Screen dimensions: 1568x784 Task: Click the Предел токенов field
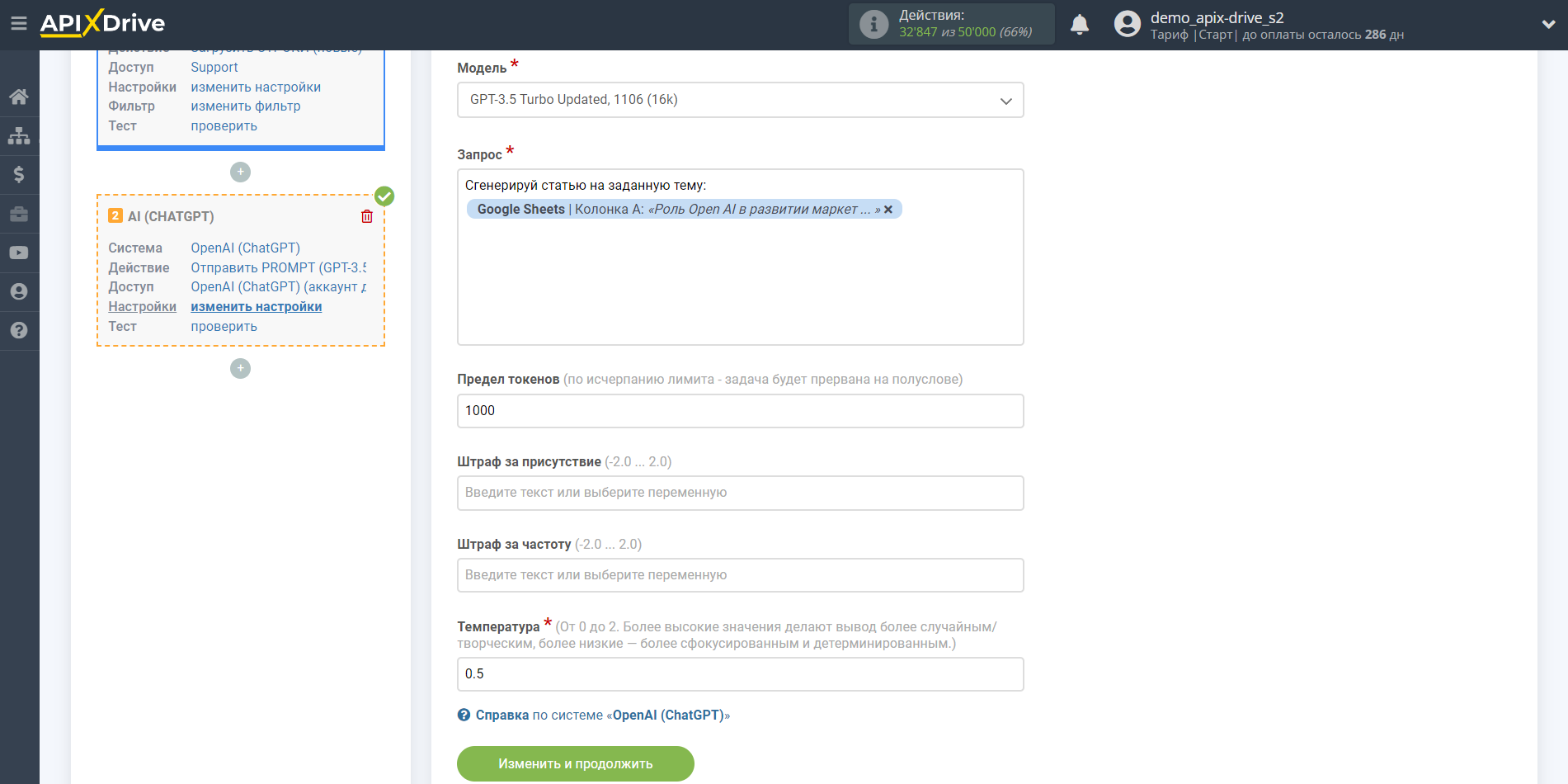tap(740, 411)
